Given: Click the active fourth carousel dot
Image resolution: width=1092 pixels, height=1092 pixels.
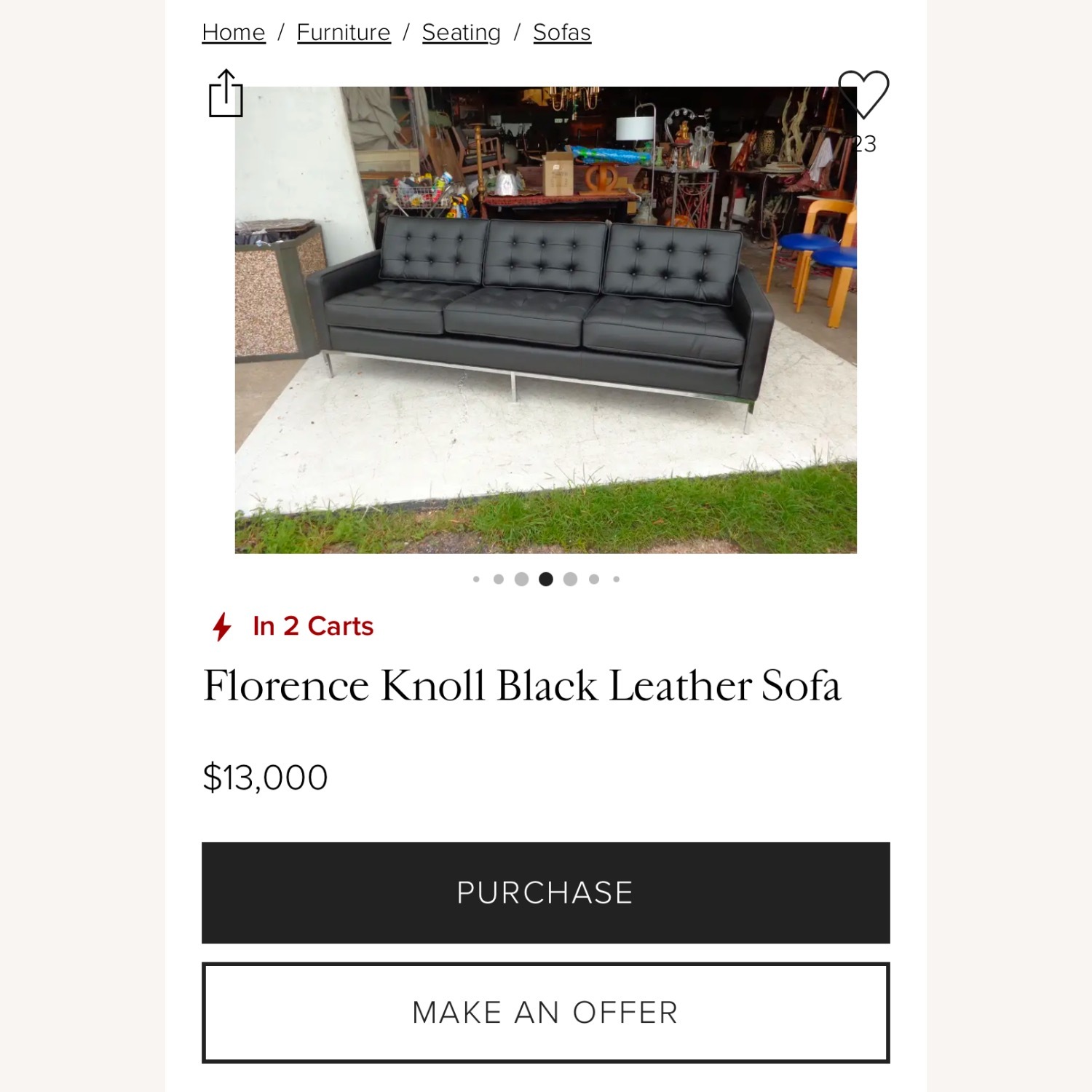Looking at the screenshot, I should (x=545, y=578).
